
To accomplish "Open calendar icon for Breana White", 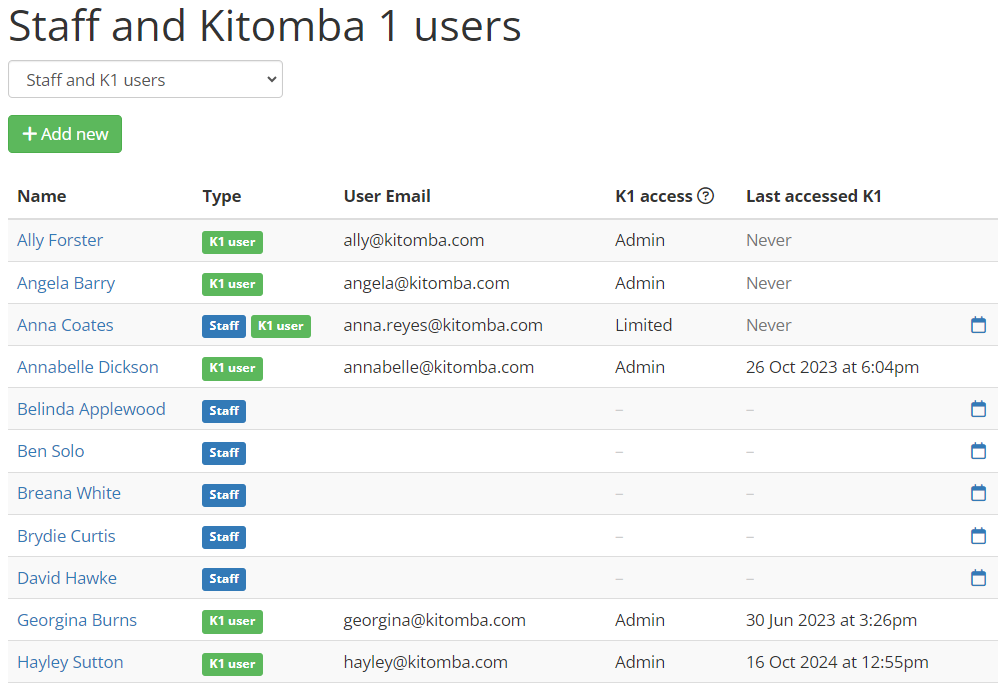I will 978,493.
